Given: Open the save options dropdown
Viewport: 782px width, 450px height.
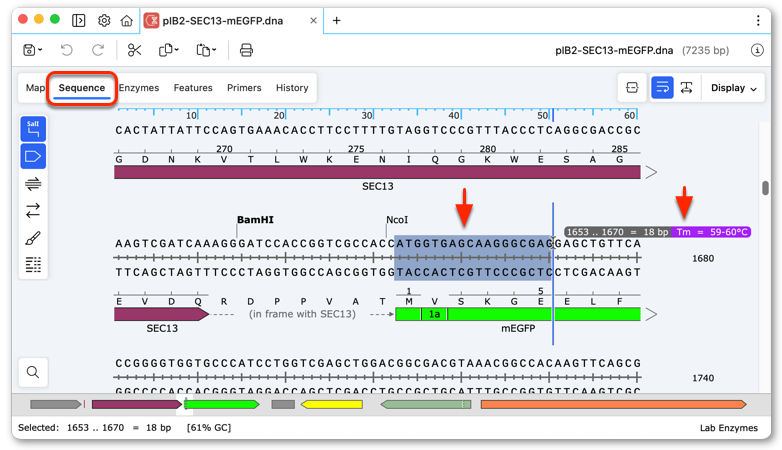Looking at the screenshot, I should [x=33, y=50].
